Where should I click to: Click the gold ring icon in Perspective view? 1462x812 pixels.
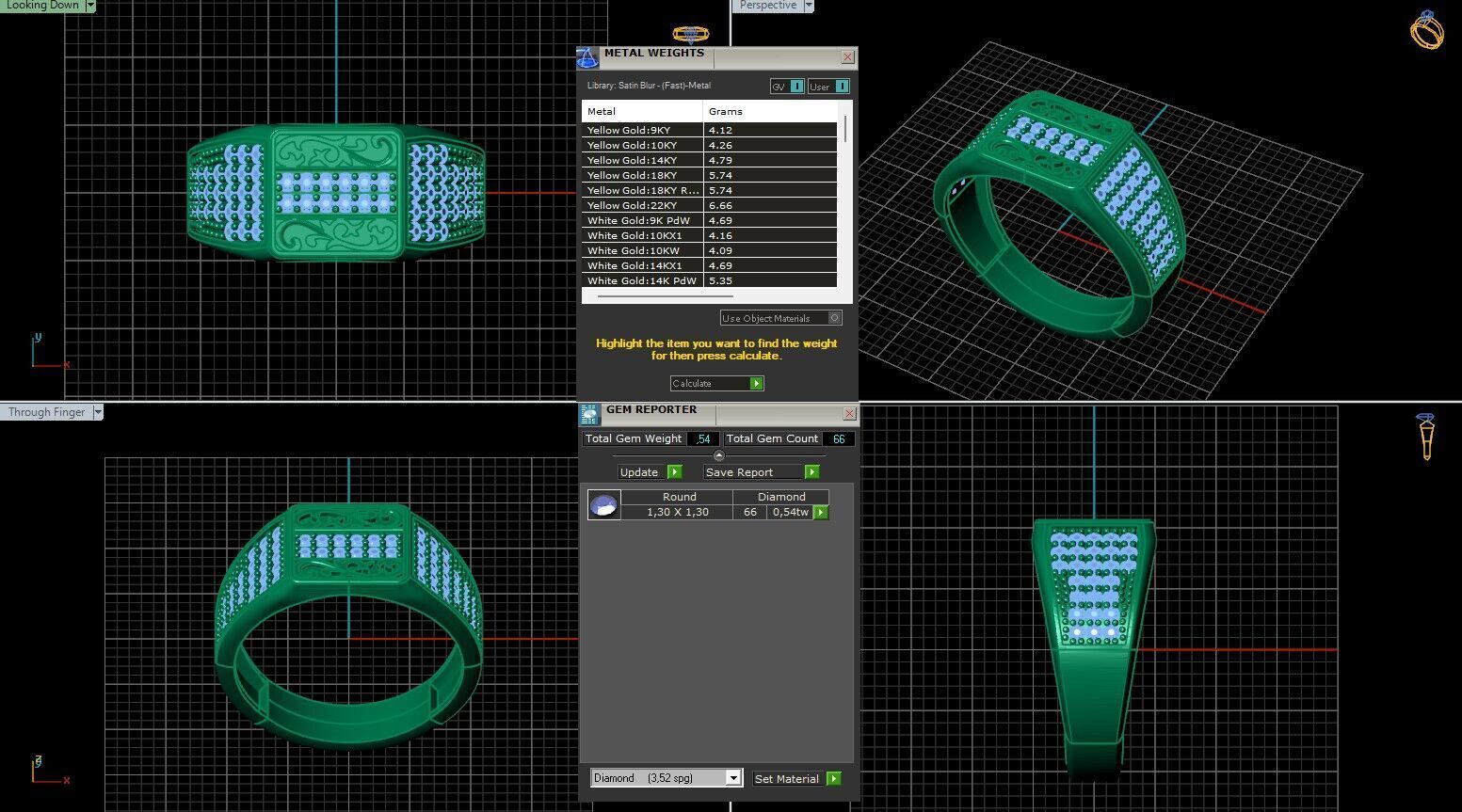[x=1427, y=30]
